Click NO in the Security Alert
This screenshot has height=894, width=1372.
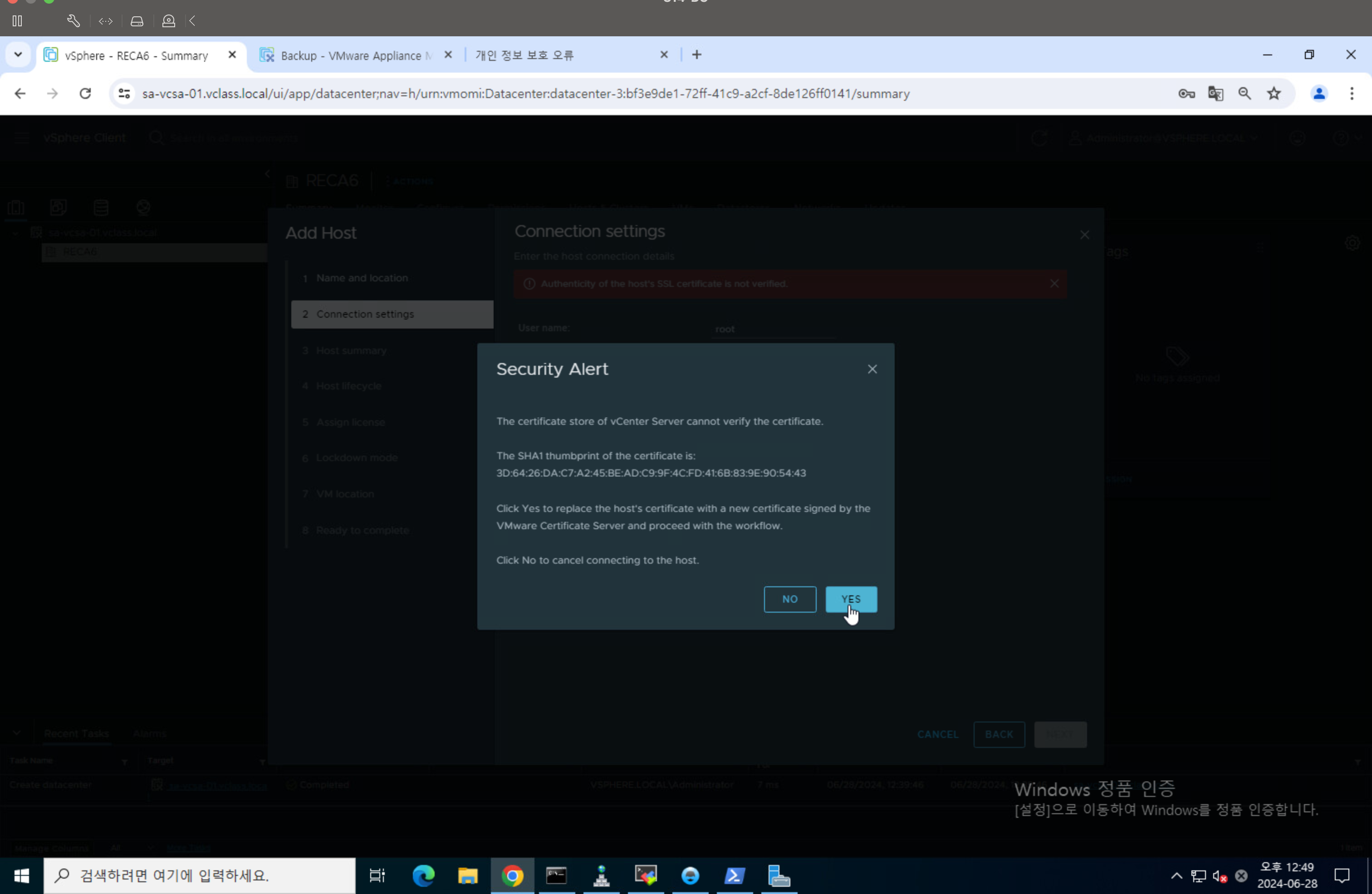[x=789, y=599]
